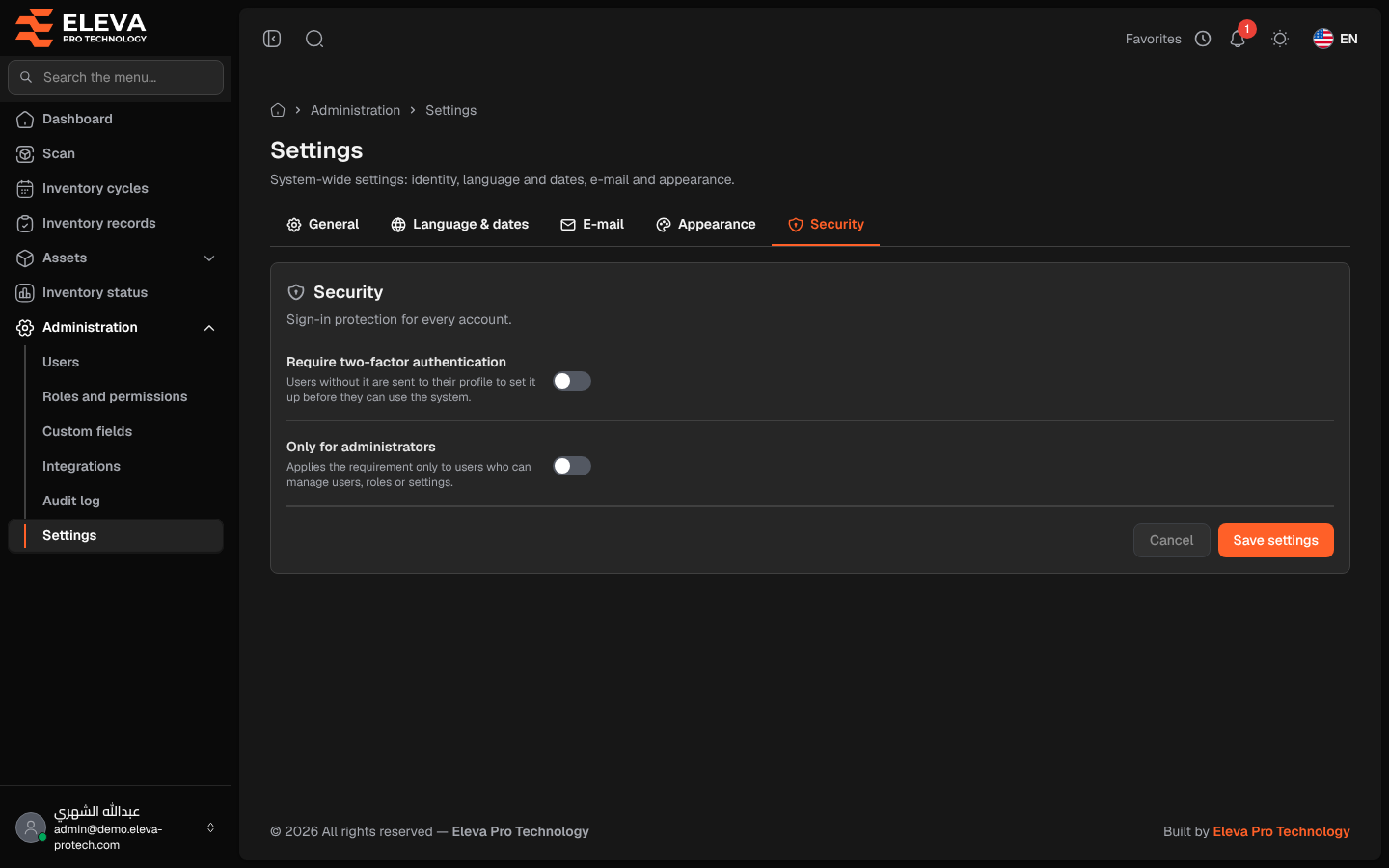Click the Security tab shield icon
Viewport: 1389px width, 868px height.
point(796,225)
